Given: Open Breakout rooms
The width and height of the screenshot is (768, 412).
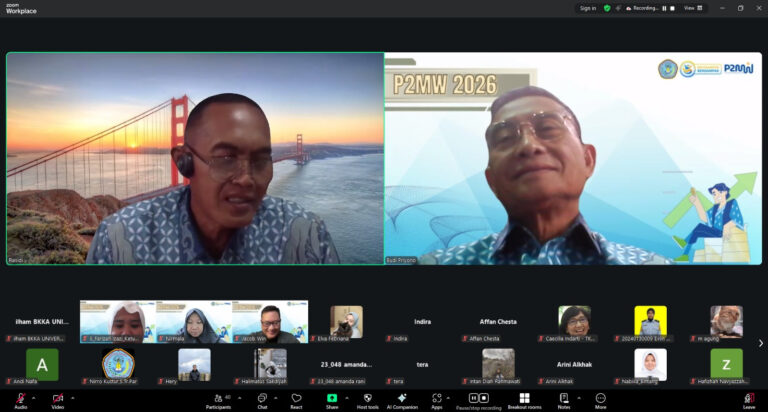Looking at the screenshot, I should tap(524, 399).
